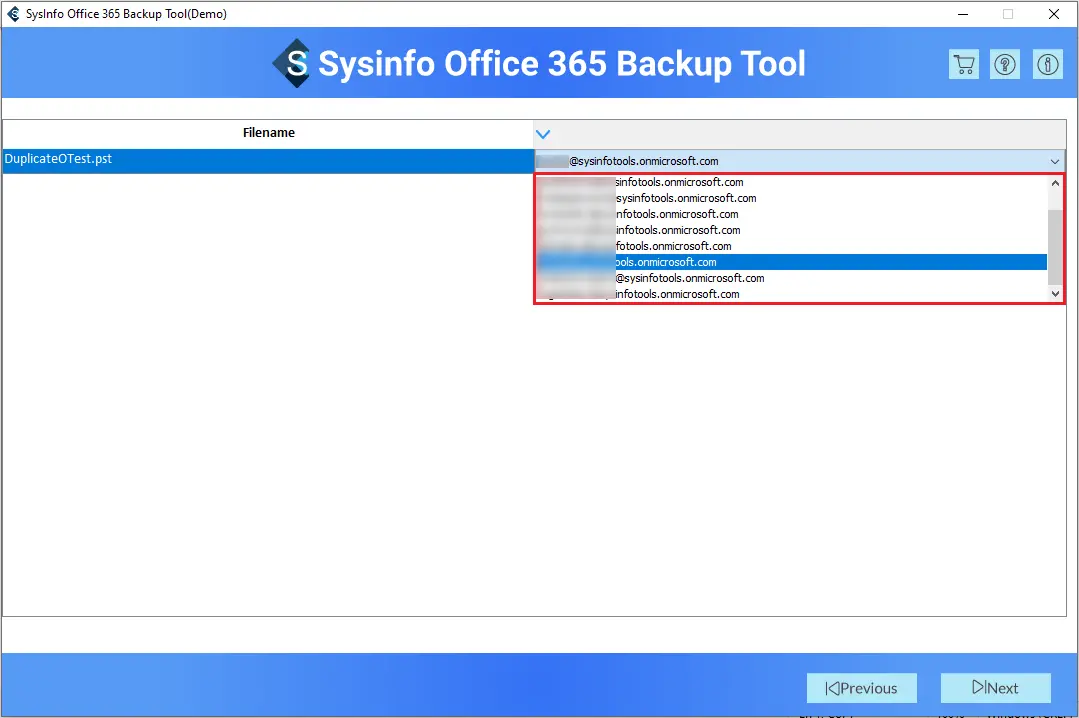Click the blue chevron above mailbox column
Screen dimensions: 1079x718
pos(543,134)
